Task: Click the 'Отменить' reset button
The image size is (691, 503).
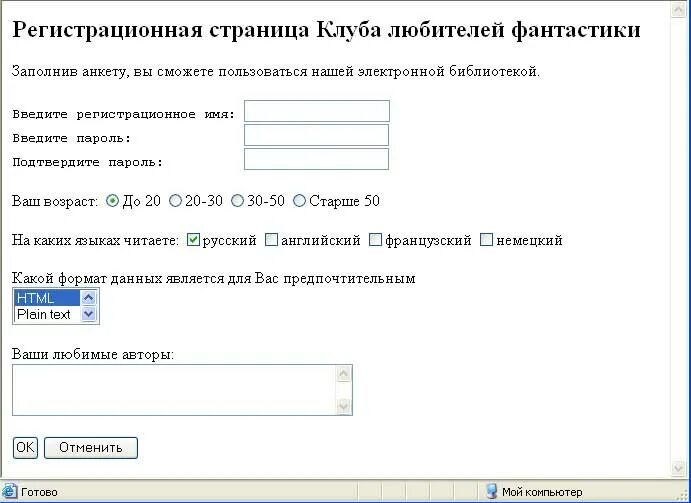Action: (91, 448)
